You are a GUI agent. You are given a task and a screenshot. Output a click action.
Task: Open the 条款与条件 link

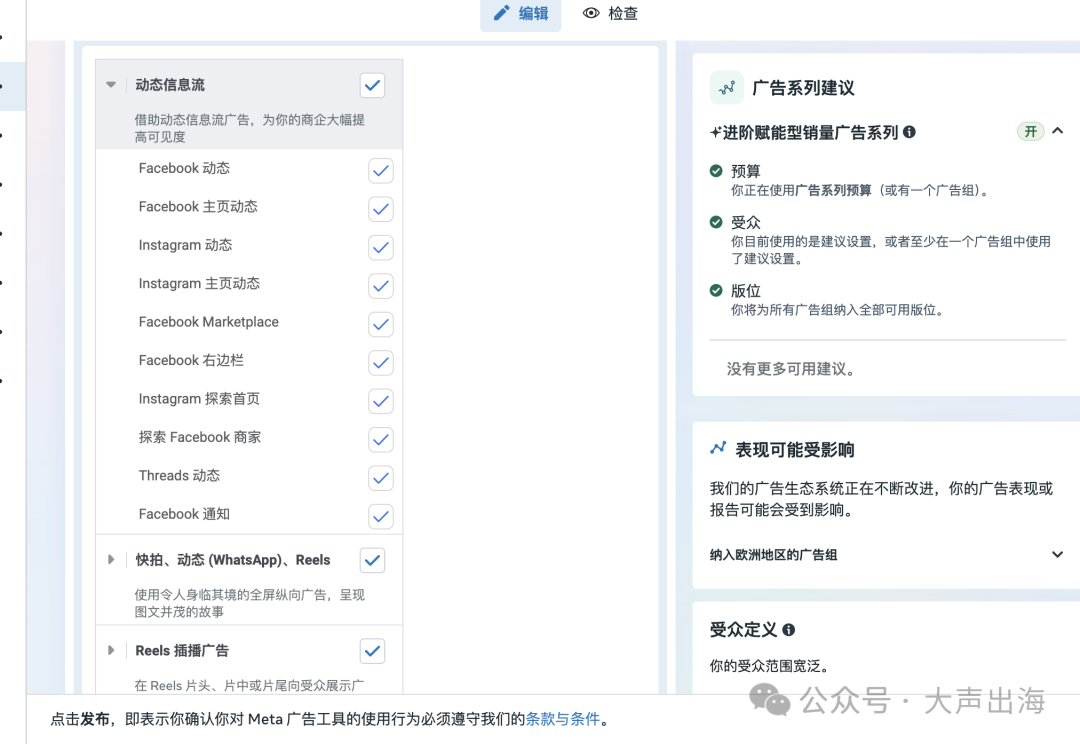point(563,719)
